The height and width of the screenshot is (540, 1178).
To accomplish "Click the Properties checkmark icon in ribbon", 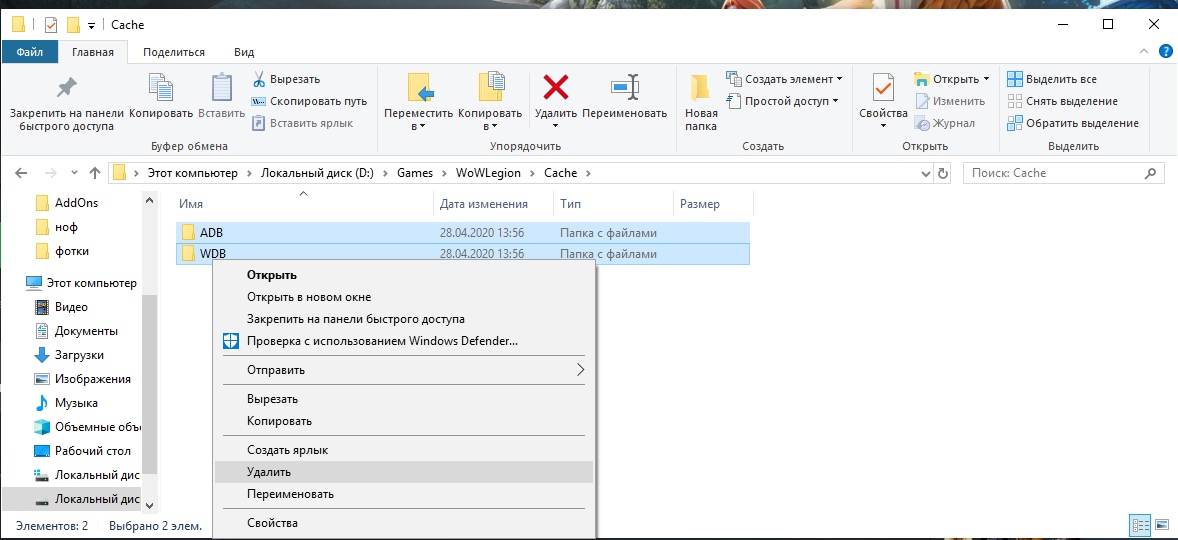I will tap(883, 88).
